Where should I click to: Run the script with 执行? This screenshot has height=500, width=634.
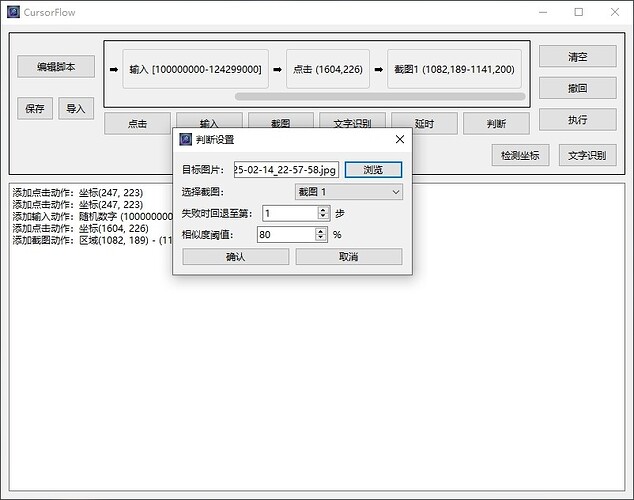(577, 120)
